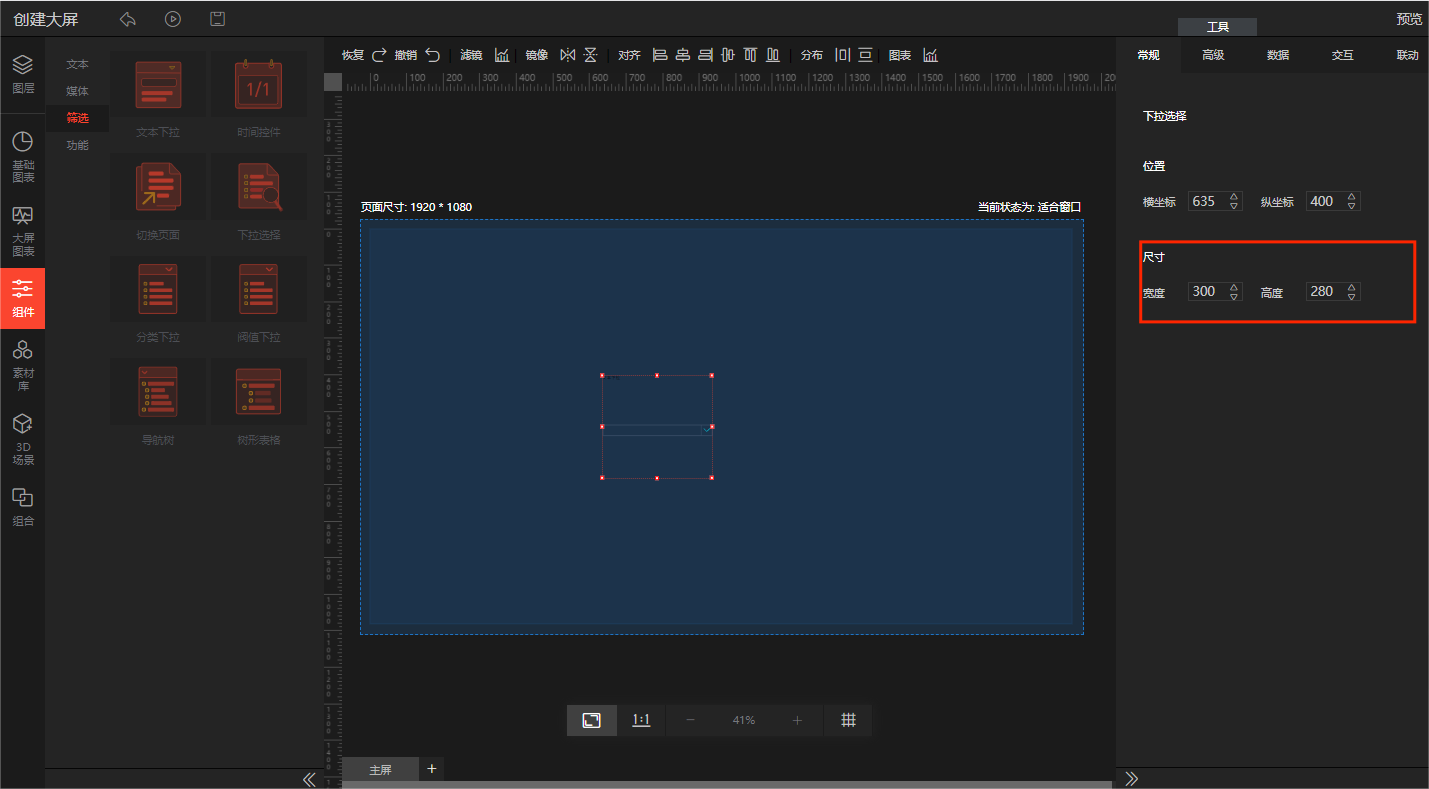Click the back arrow icon in header
This screenshot has width=1429, height=789.
point(127,19)
